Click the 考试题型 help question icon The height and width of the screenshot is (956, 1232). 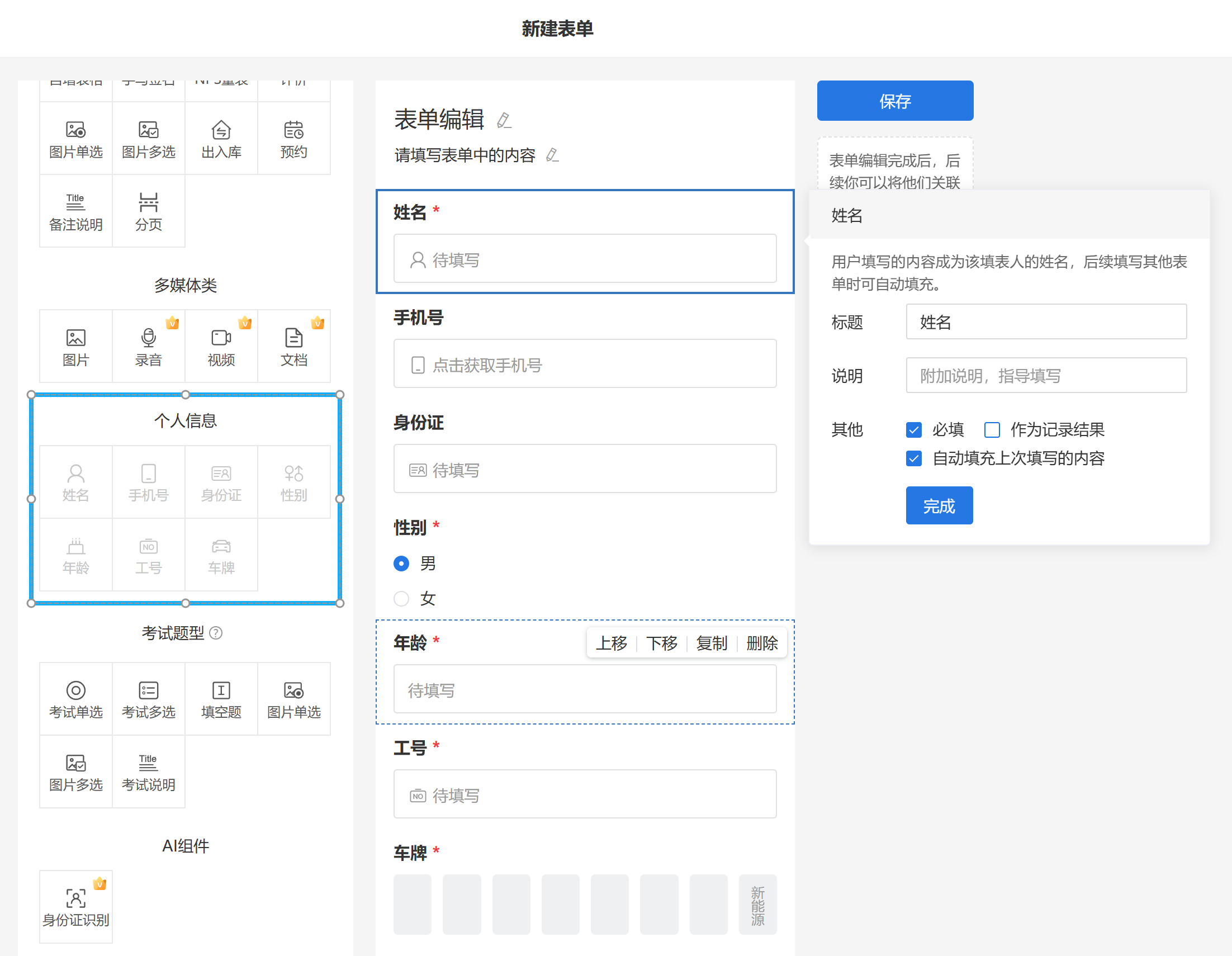[x=215, y=633]
